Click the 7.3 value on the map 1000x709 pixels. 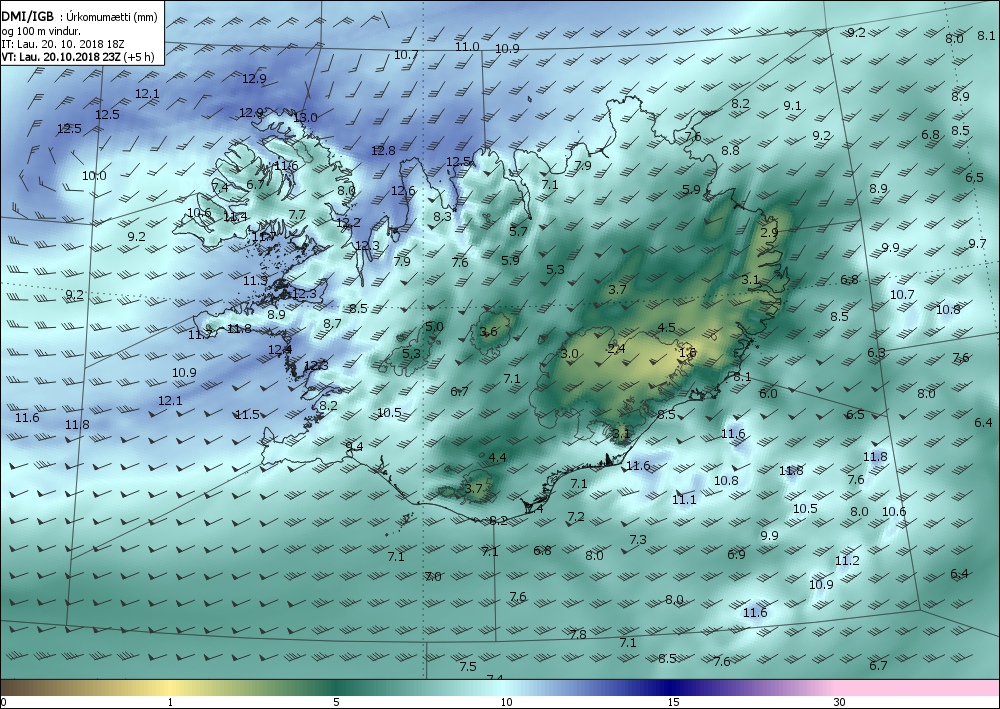click(638, 539)
